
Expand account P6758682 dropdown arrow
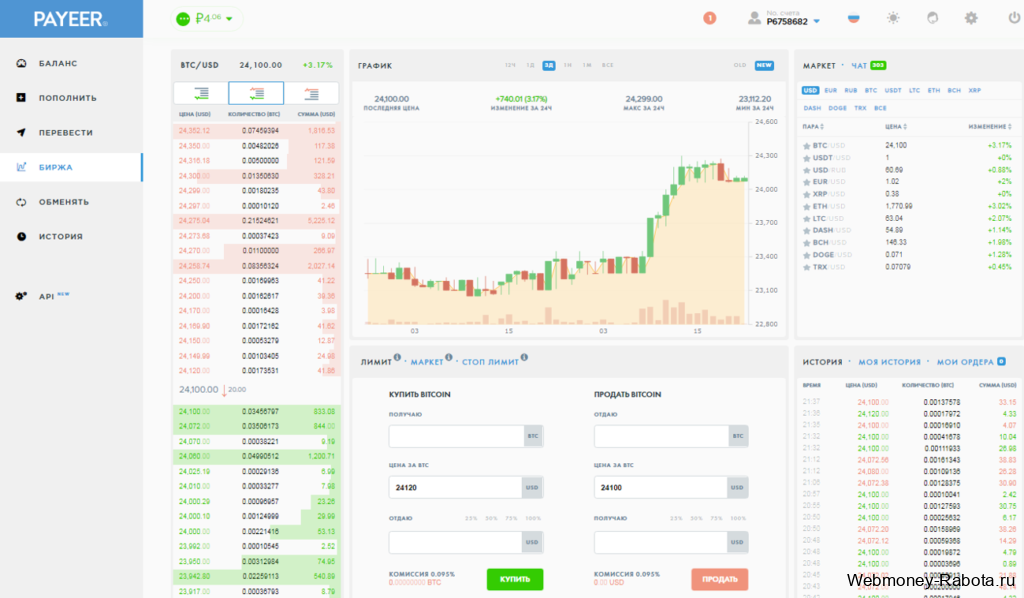(x=816, y=22)
